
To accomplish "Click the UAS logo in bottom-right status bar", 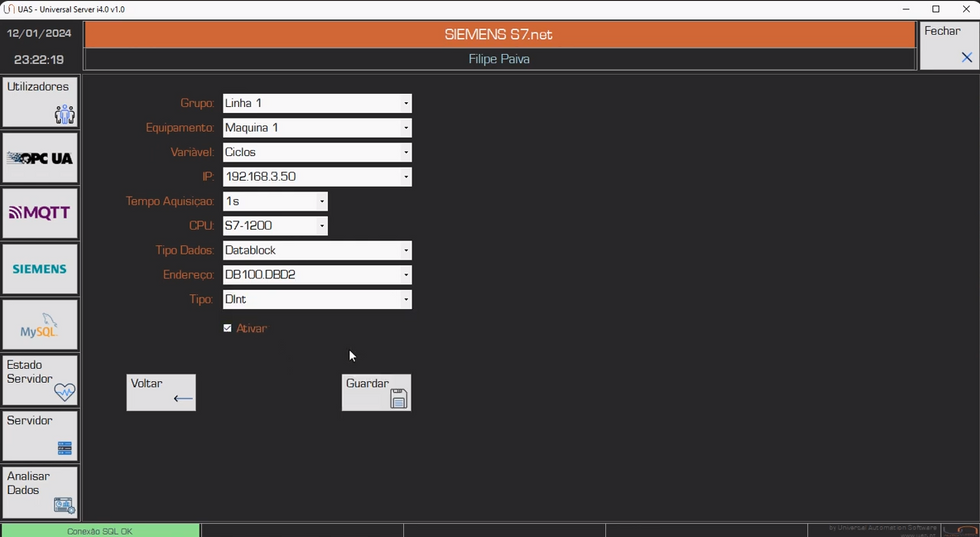I will (960, 531).
